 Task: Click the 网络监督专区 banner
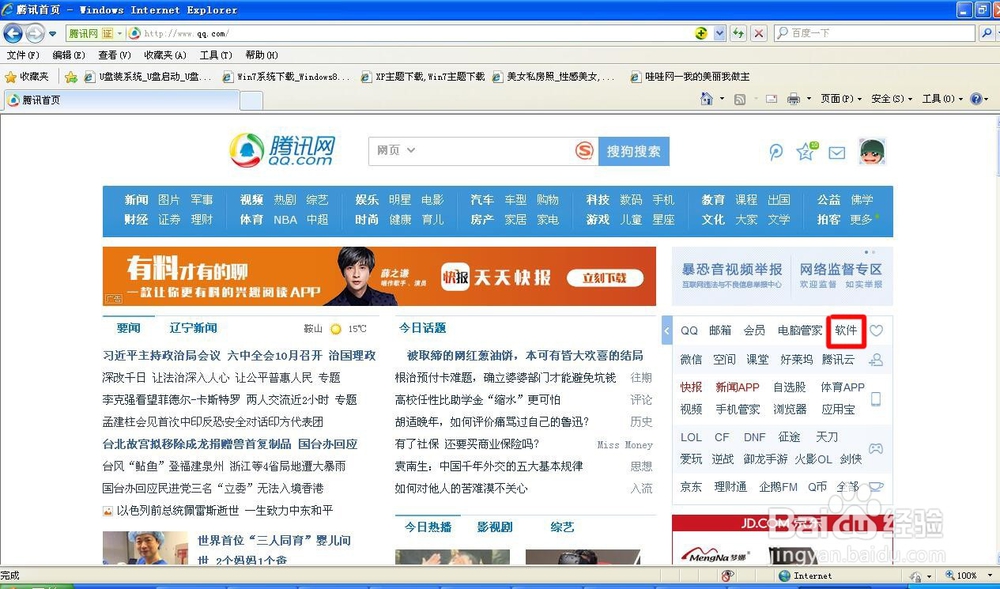point(841,275)
